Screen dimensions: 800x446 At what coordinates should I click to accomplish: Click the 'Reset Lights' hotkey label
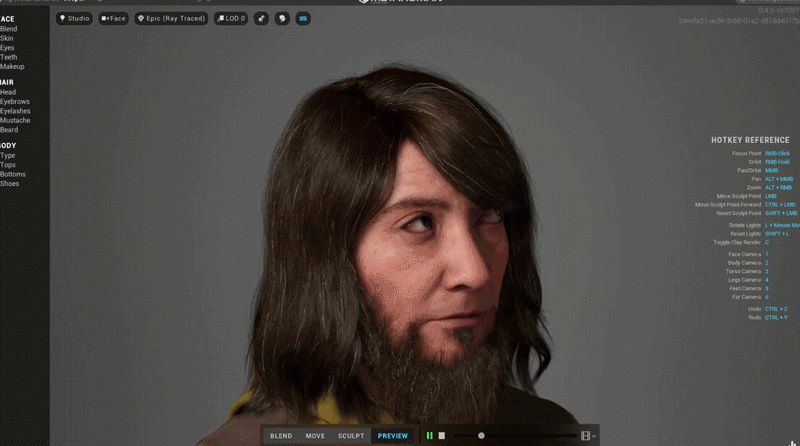[745, 234]
